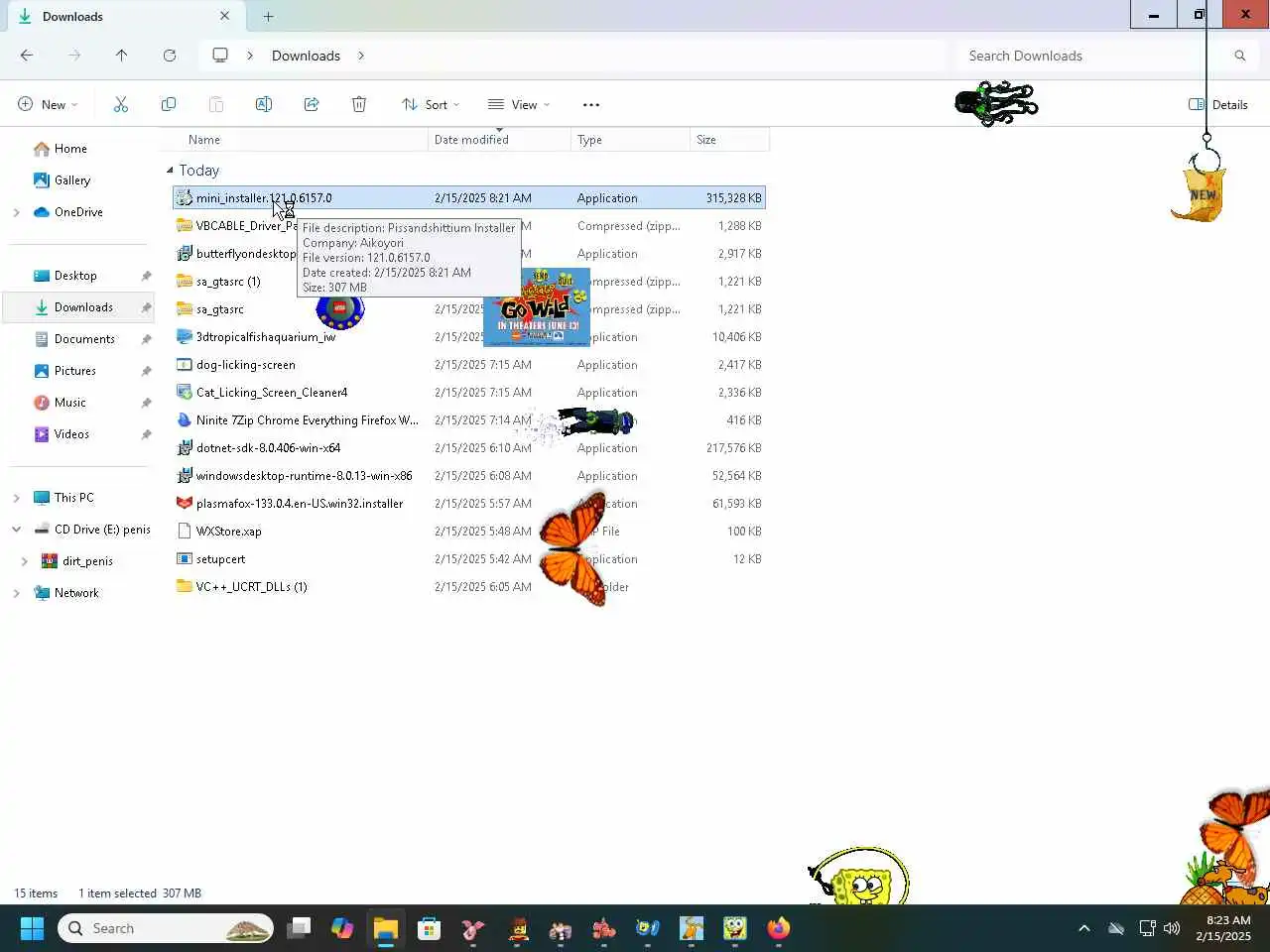The image size is (1270, 952).
Task: Select the plasmafox installer file icon
Action: pos(184,504)
